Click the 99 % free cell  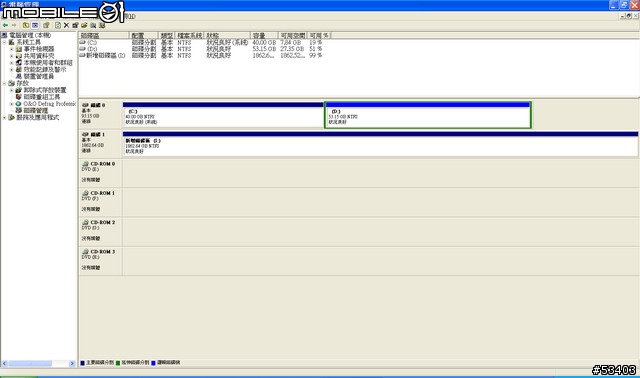[316, 55]
